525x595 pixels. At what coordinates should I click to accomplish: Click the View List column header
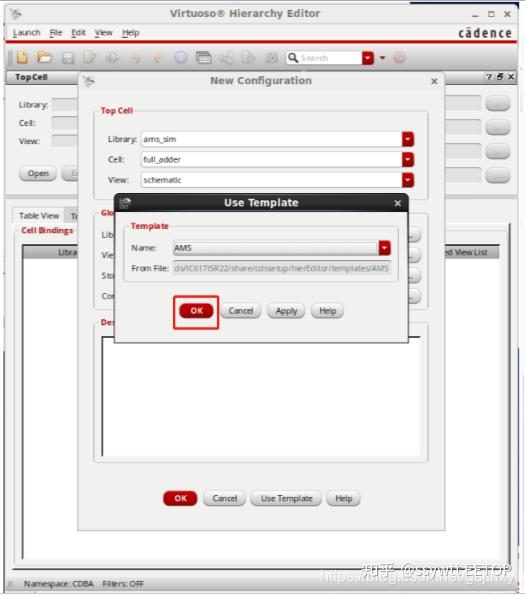point(471,252)
